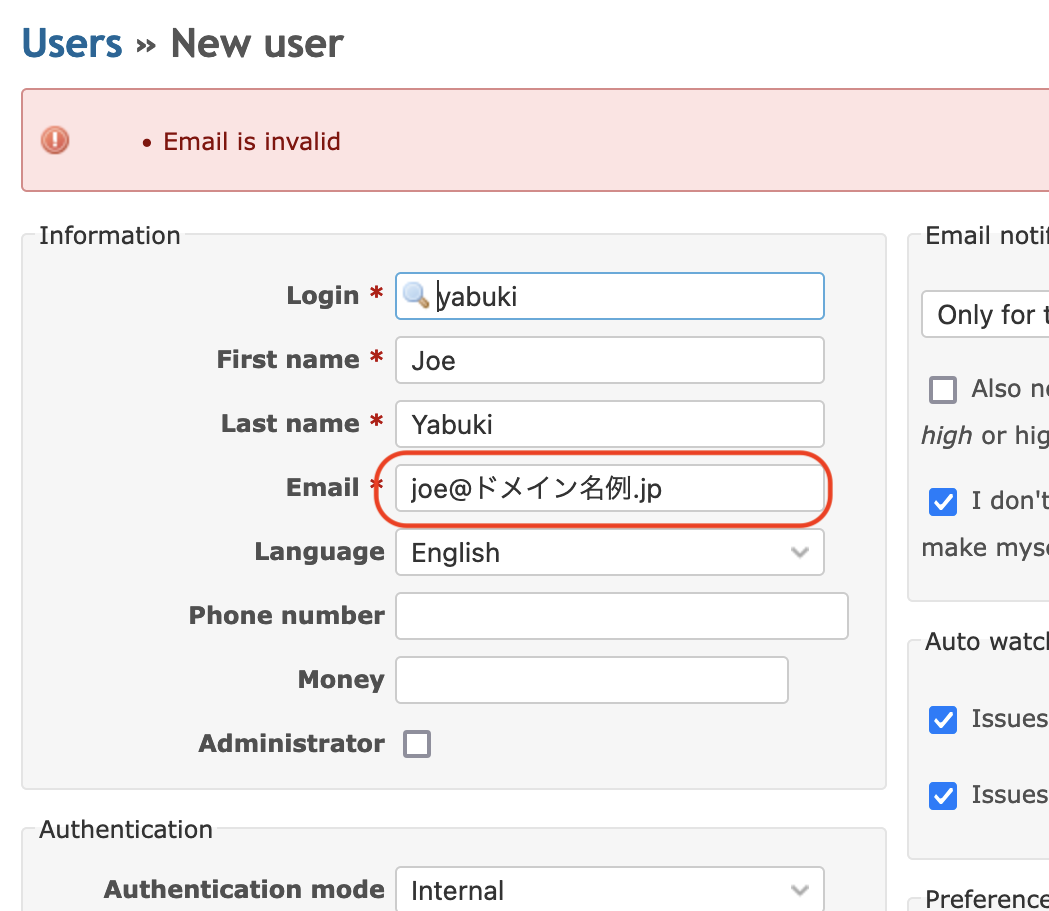1049x911 pixels.
Task: Click the Email field label
Action: click(322, 488)
